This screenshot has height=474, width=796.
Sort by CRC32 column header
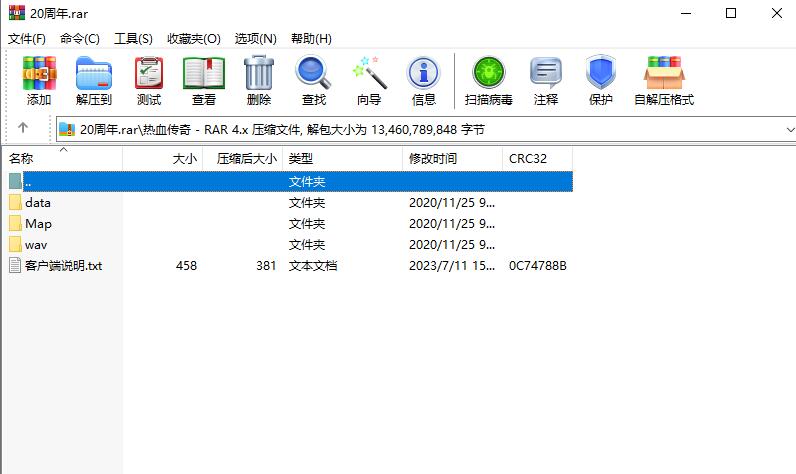click(x=537, y=159)
